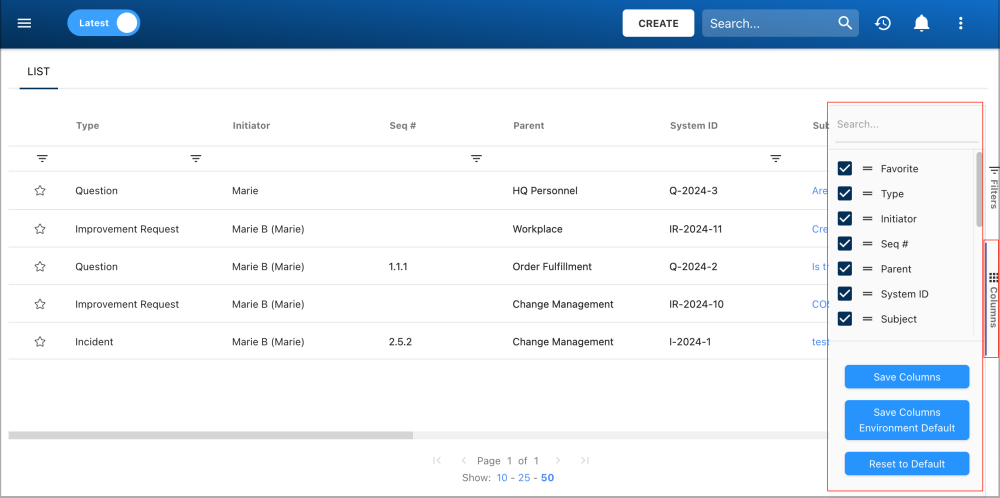1000x498 pixels.
Task: Show 50 rows per page
Action: 547,478
